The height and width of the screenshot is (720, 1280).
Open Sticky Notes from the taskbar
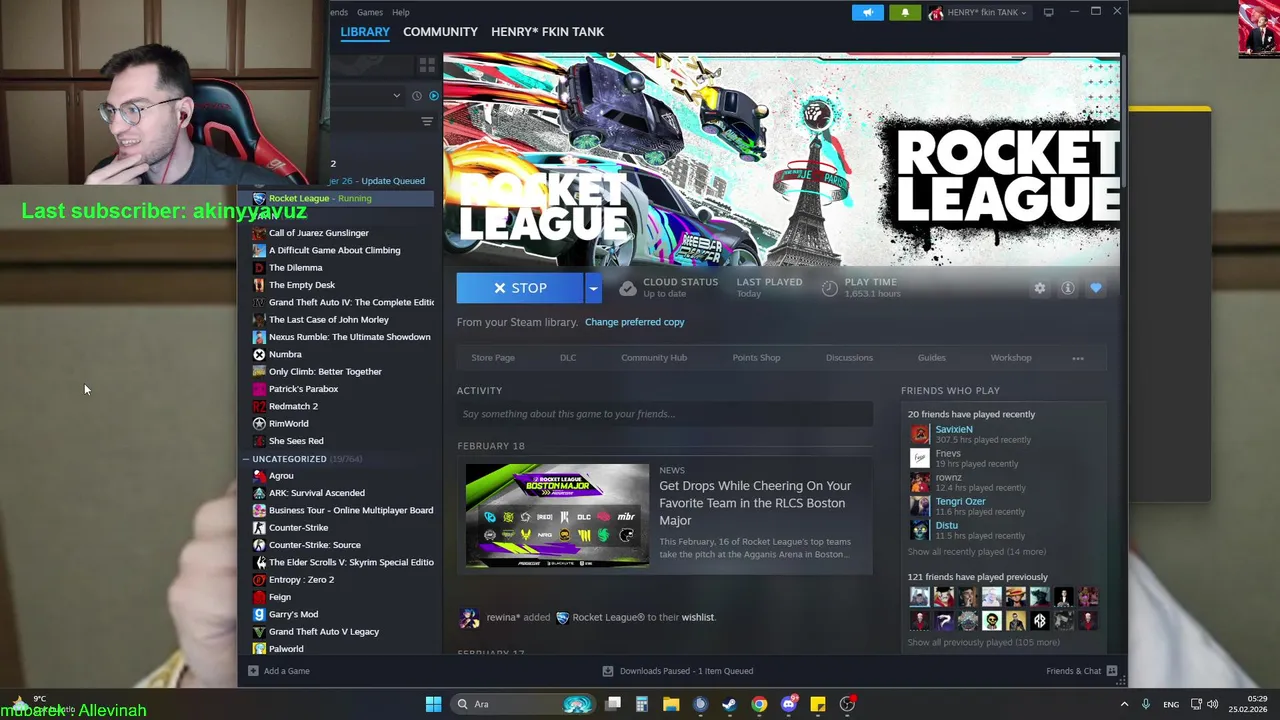pos(818,704)
